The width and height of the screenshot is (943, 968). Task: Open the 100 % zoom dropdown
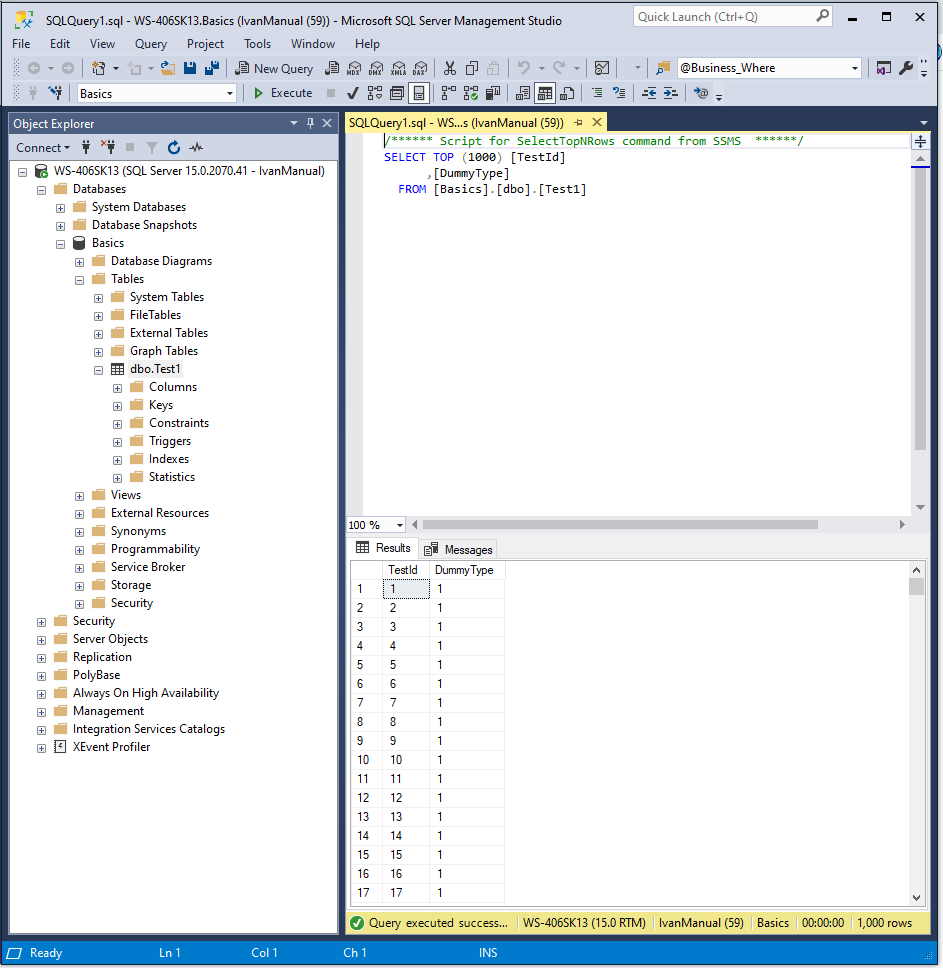[x=400, y=525]
